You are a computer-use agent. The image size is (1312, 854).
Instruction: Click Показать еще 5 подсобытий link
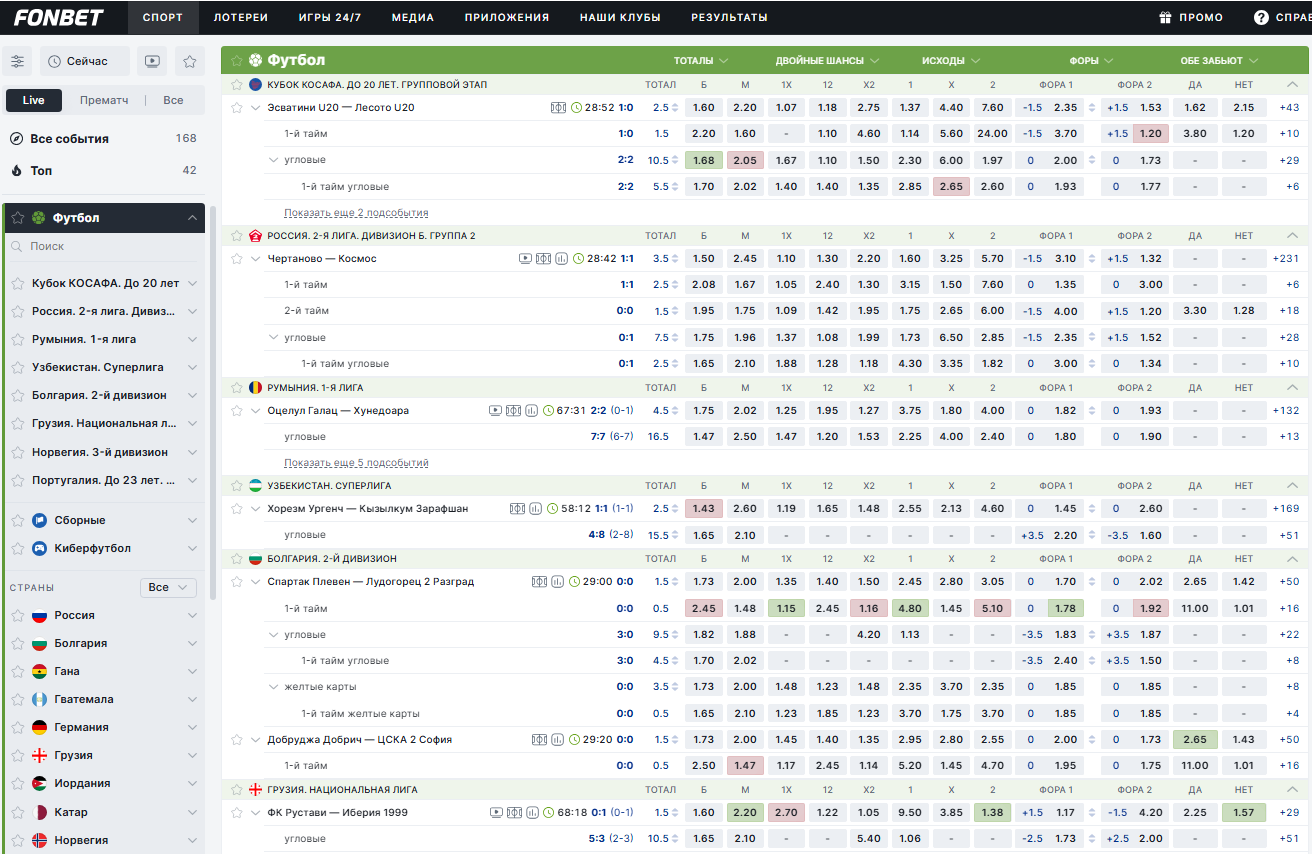[356, 463]
